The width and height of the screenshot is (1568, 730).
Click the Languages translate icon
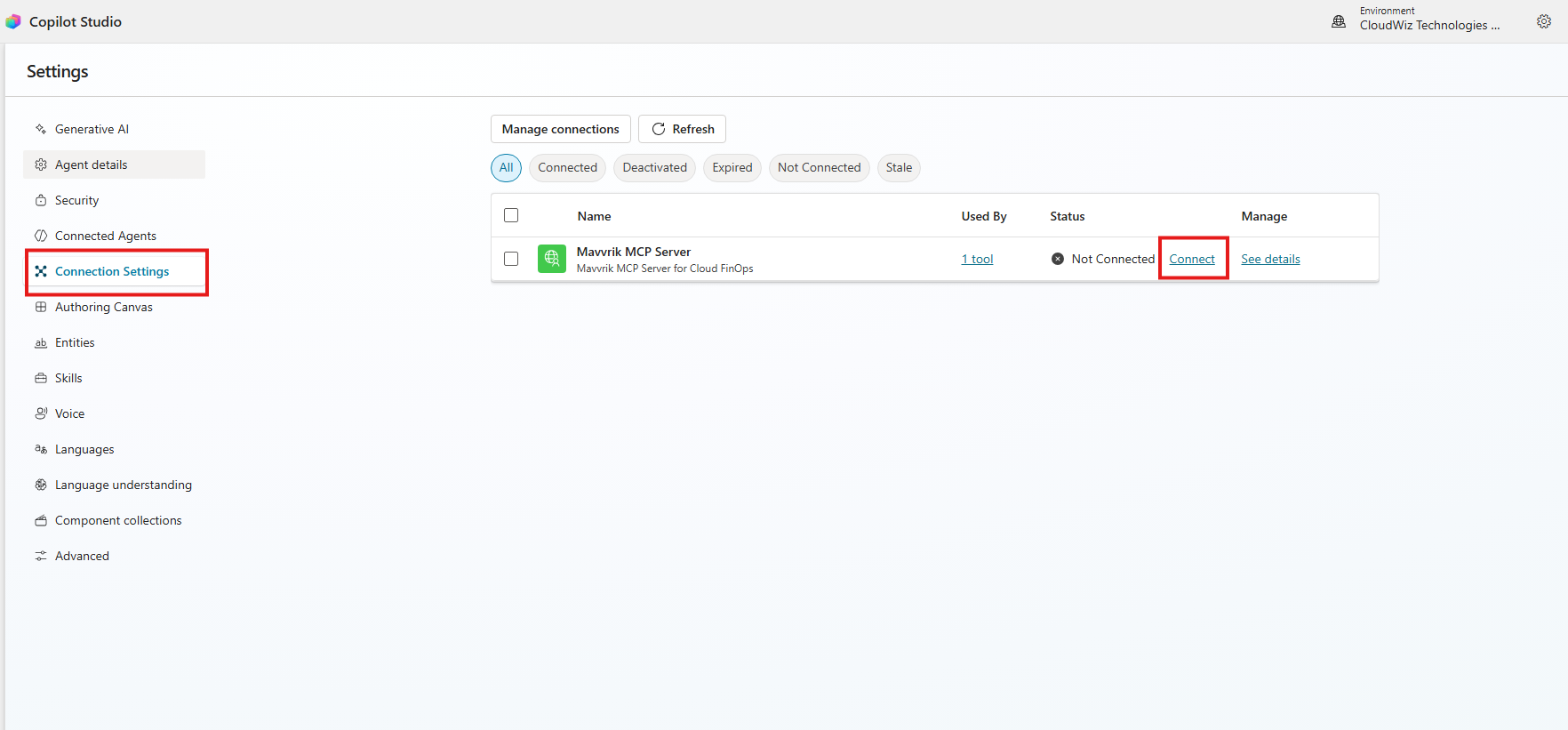pos(41,449)
